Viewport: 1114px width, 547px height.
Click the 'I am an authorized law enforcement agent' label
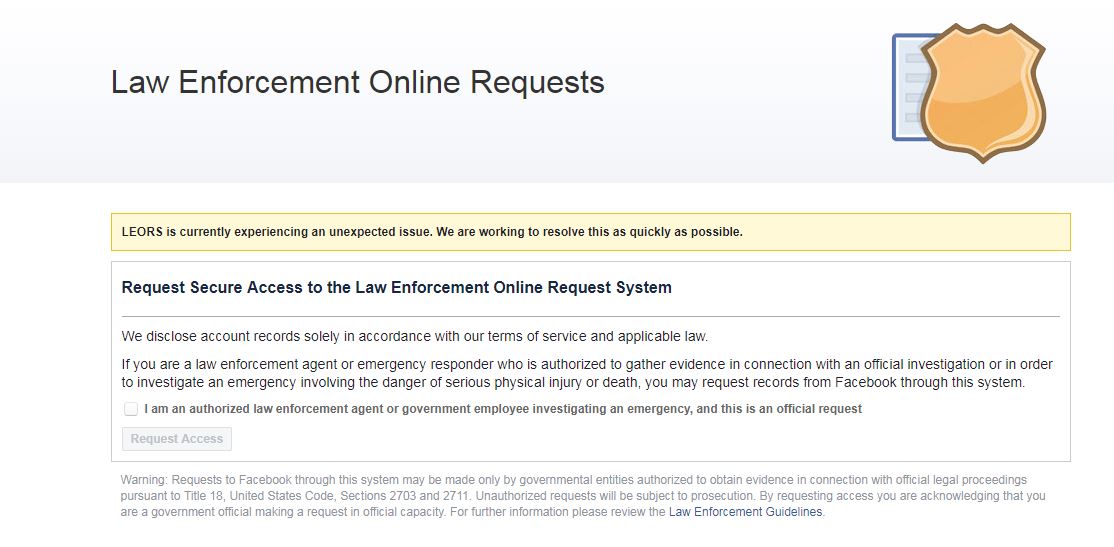[x=502, y=409]
